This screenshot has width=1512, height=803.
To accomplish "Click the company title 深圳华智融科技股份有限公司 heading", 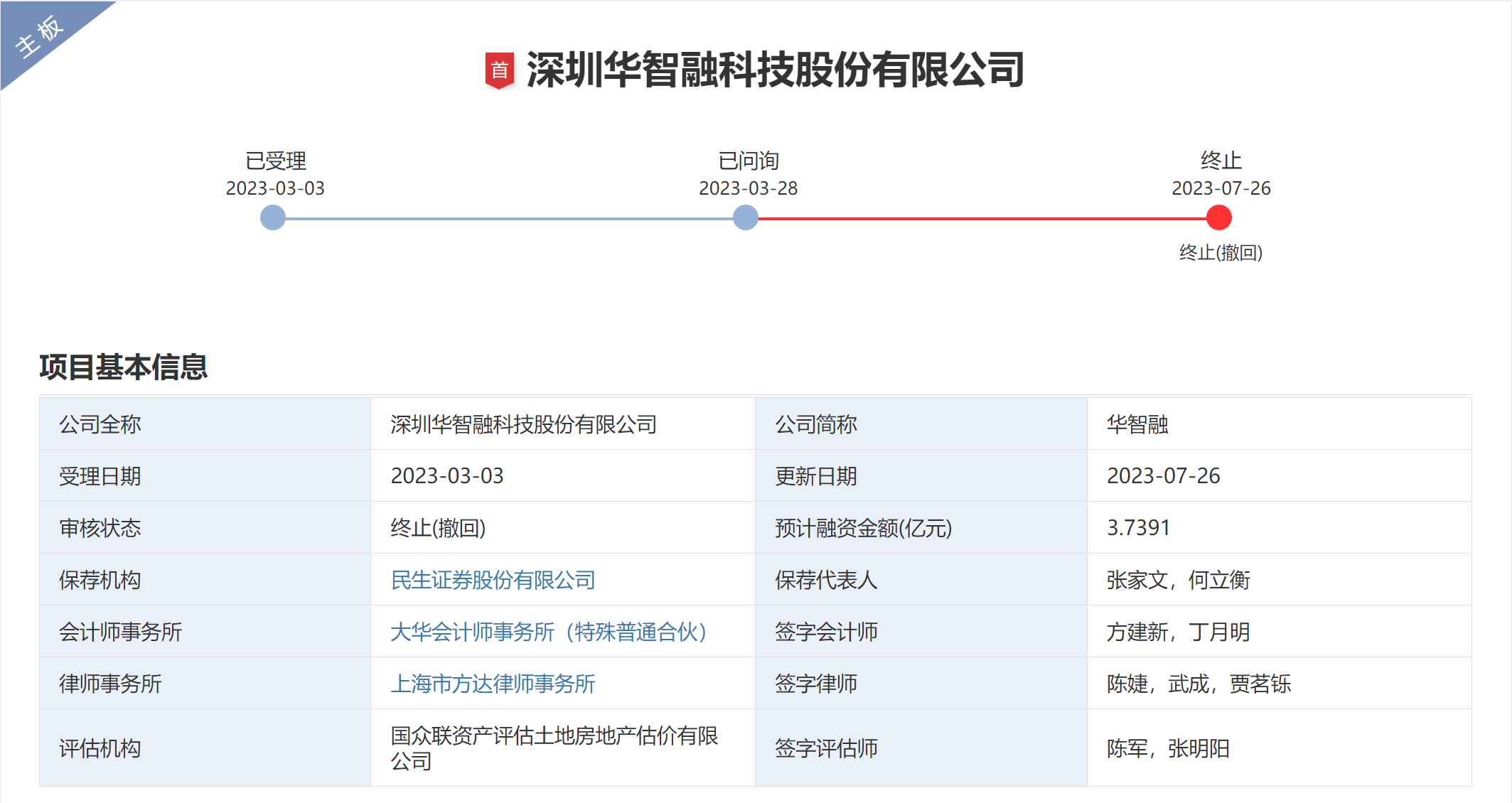I will tap(775, 70).
